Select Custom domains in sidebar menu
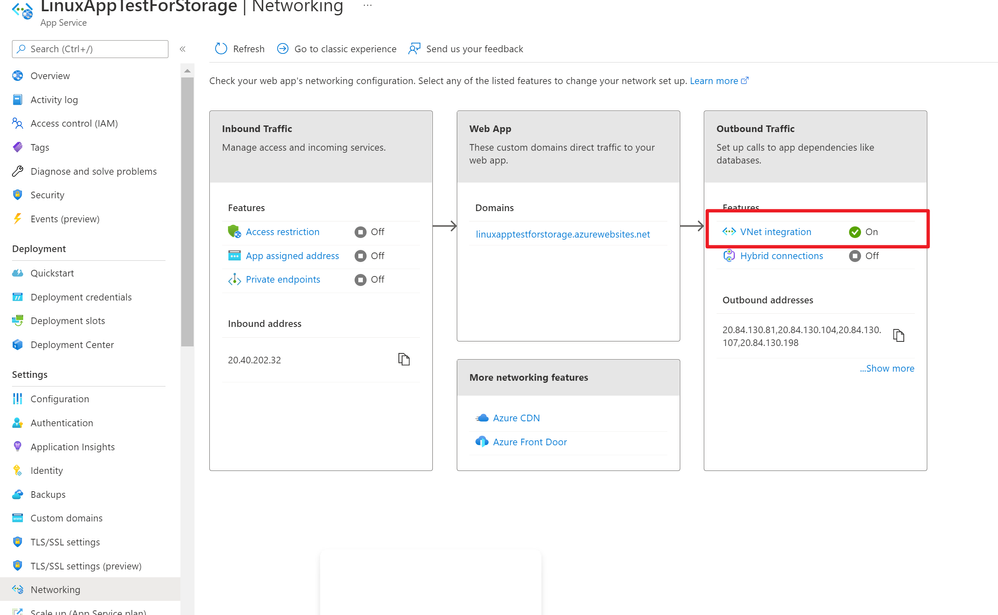Image resolution: width=998 pixels, height=615 pixels. (66, 518)
